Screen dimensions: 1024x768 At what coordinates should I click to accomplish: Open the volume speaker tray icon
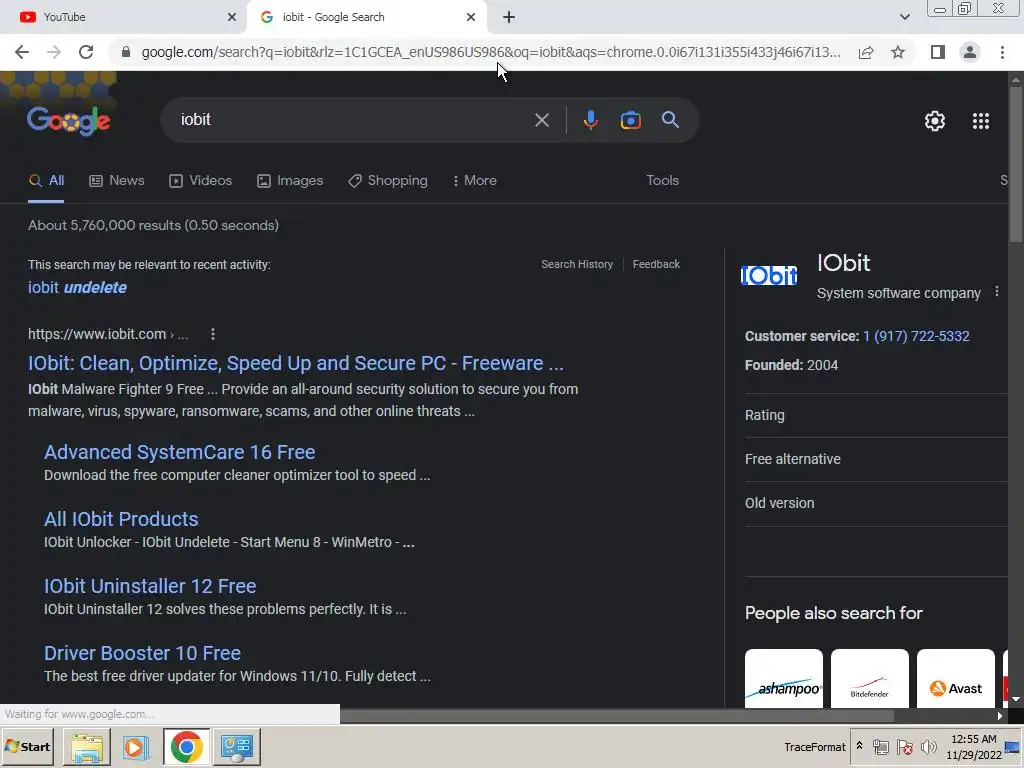click(x=928, y=747)
